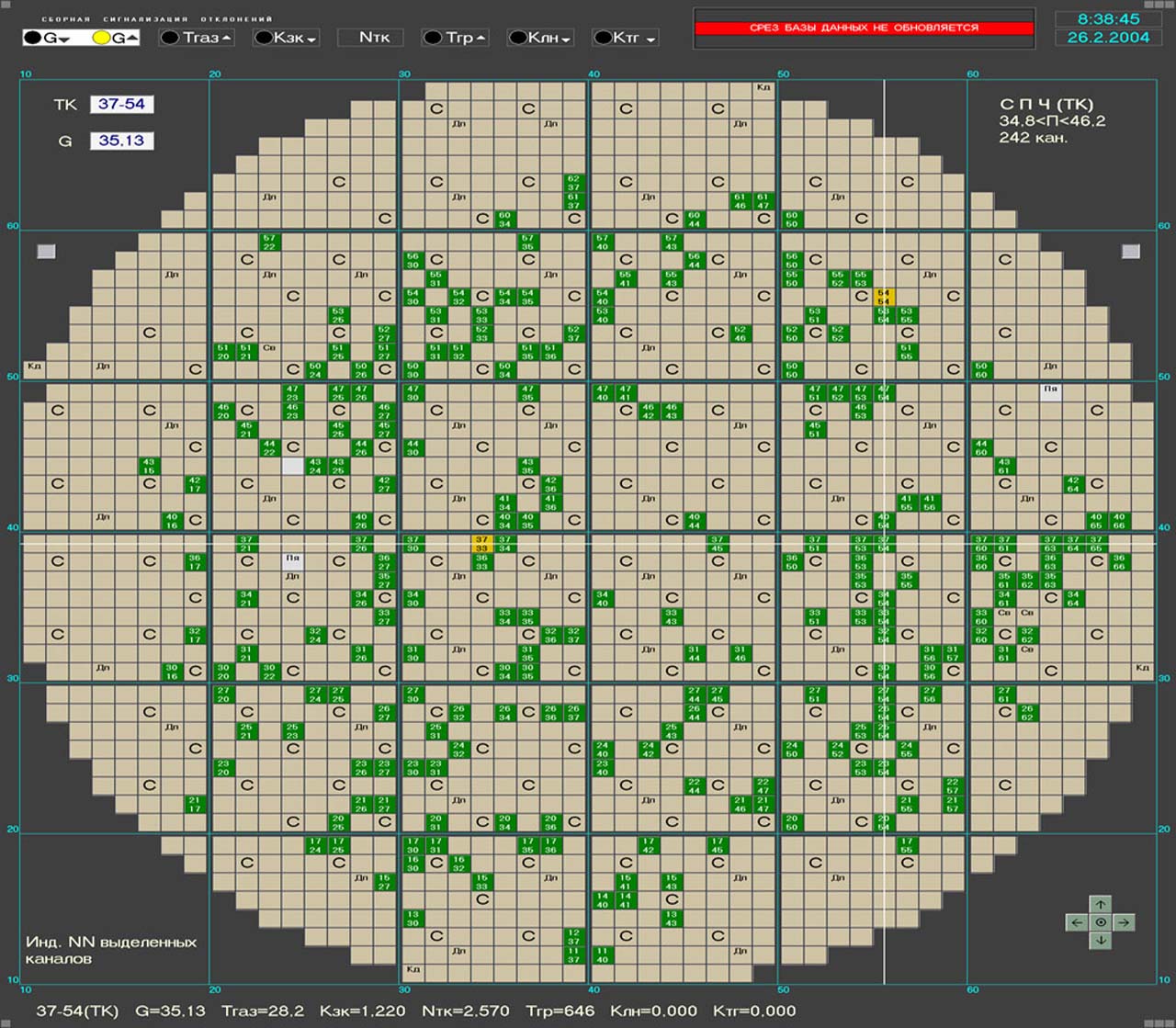
Task: Click the status bar entry "37-54(ТК)"
Action: pyautogui.click(x=77, y=1011)
